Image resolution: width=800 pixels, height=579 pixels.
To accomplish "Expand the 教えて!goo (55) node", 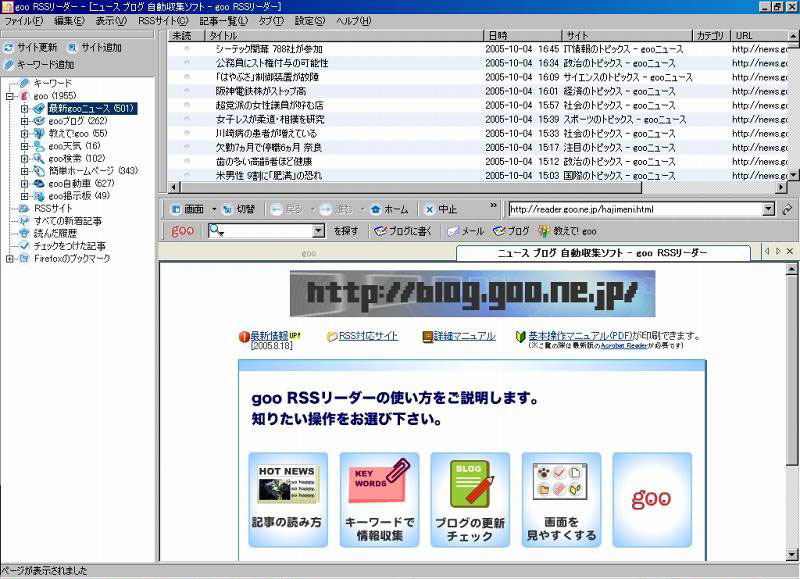I will [24, 134].
